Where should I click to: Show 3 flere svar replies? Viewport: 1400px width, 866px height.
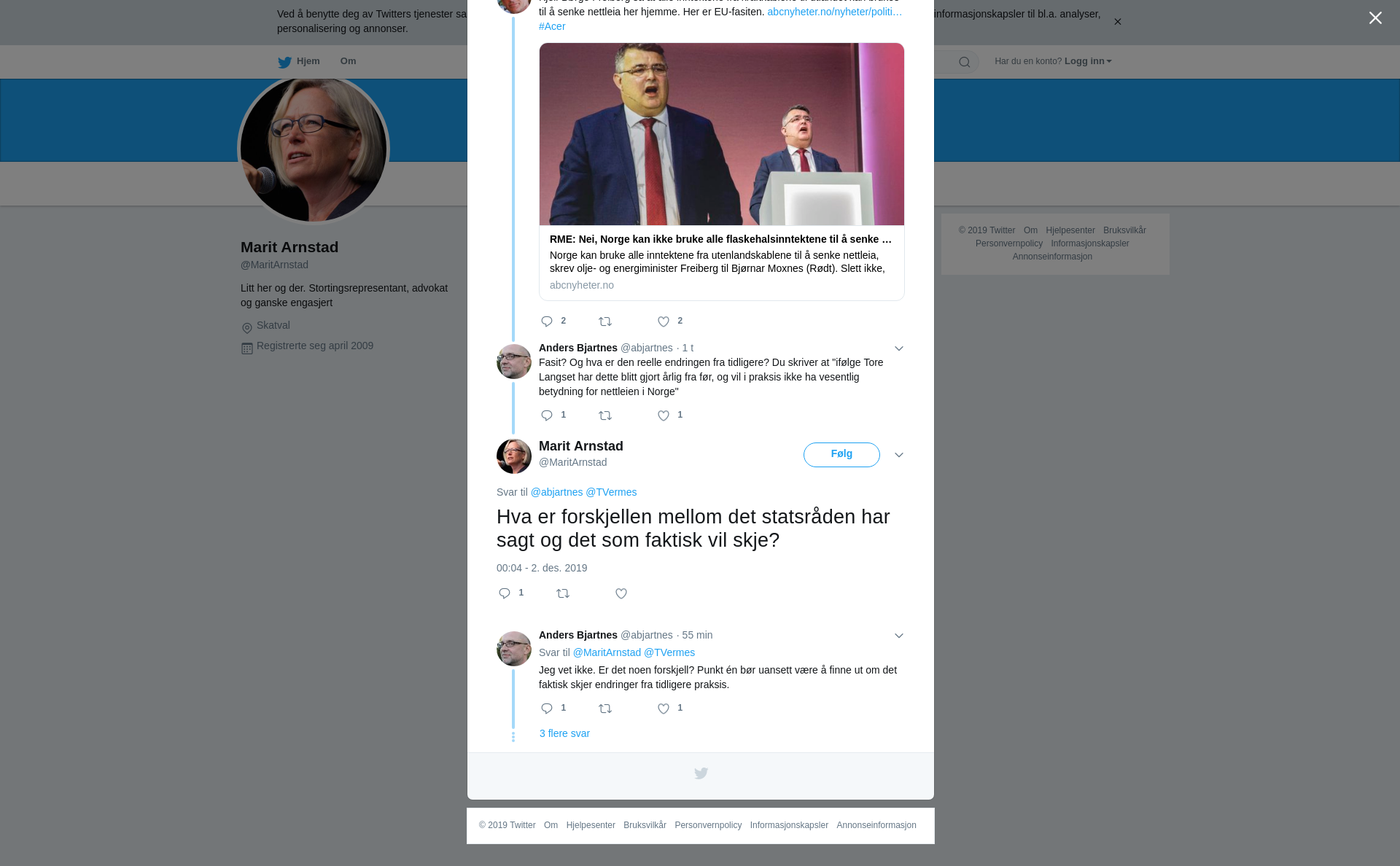564,734
